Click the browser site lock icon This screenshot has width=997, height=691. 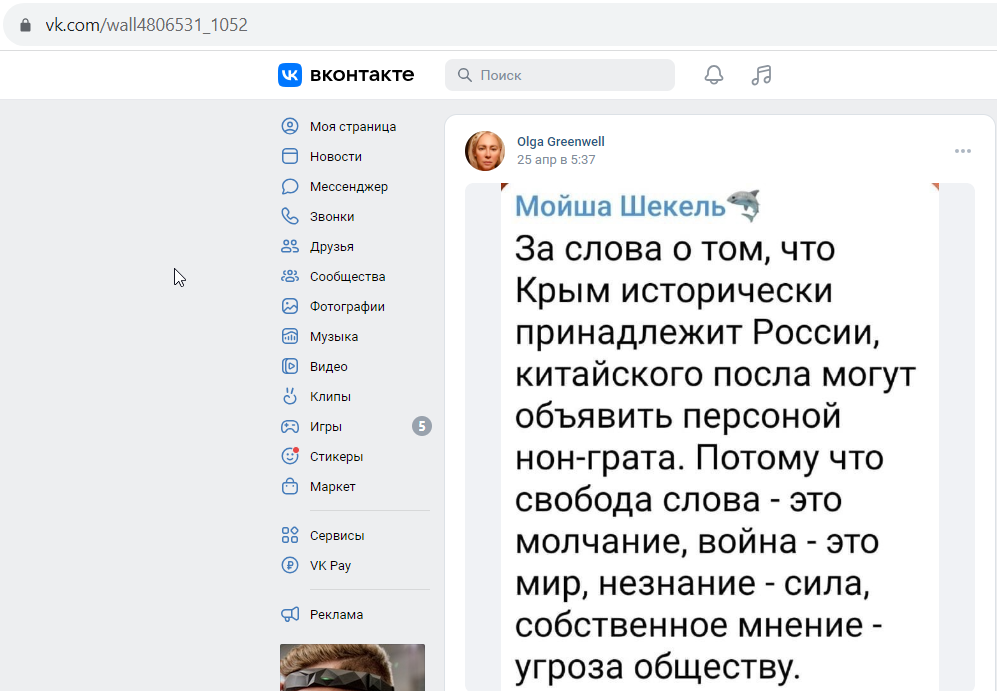click(25, 25)
